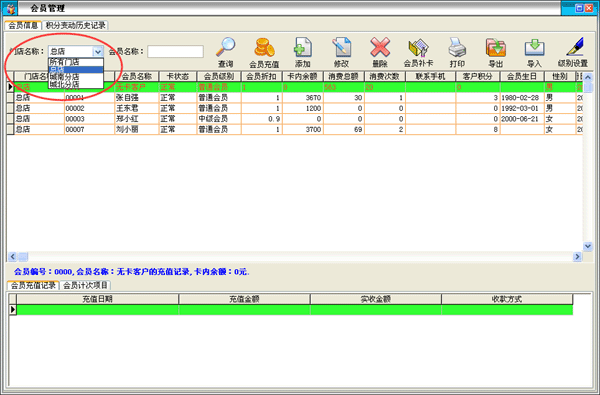600x395 pixels.
Task: Click horizontal scrollbar right arrow
Action: (x=577, y=256)
